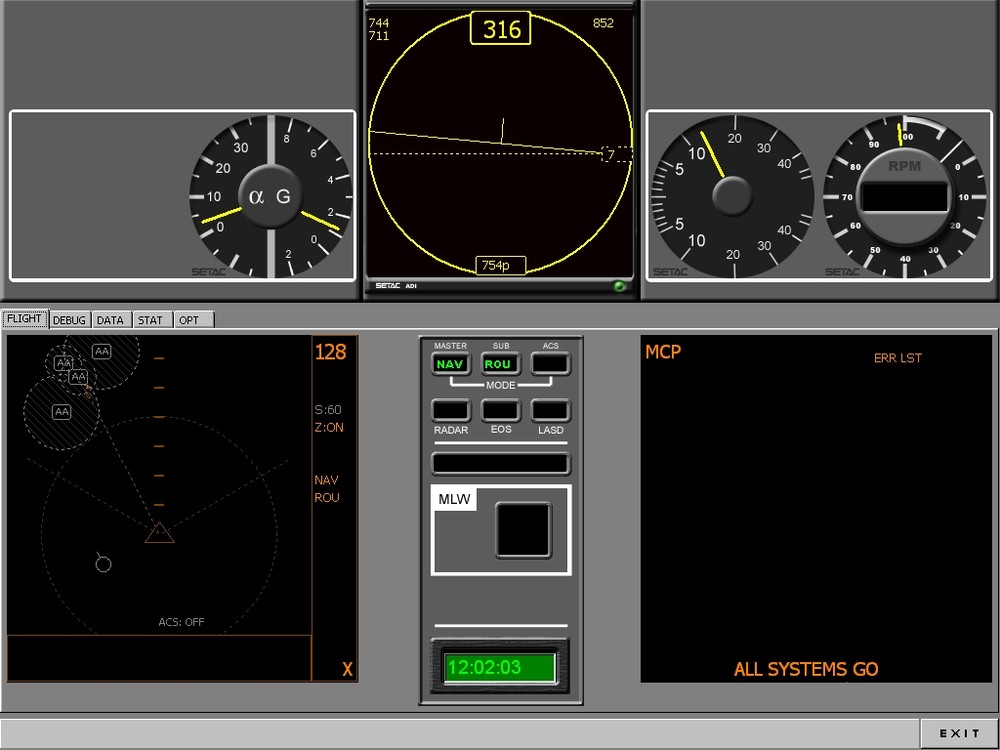The height and width of the screenshot is (750, 1000).
Task: Click the MCP heading
Action: tap(663, 351)
